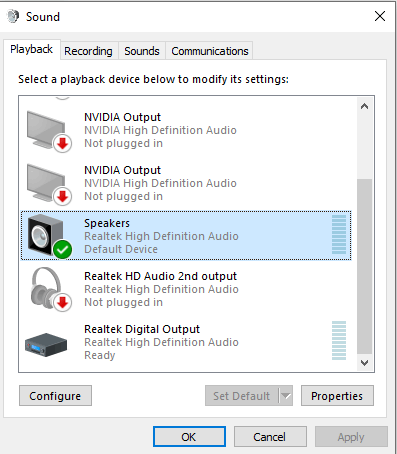This screenshot has width=397, height=454.
Task: Click the Realtek Digital Output level meter
Action: [x=339, y=340]
